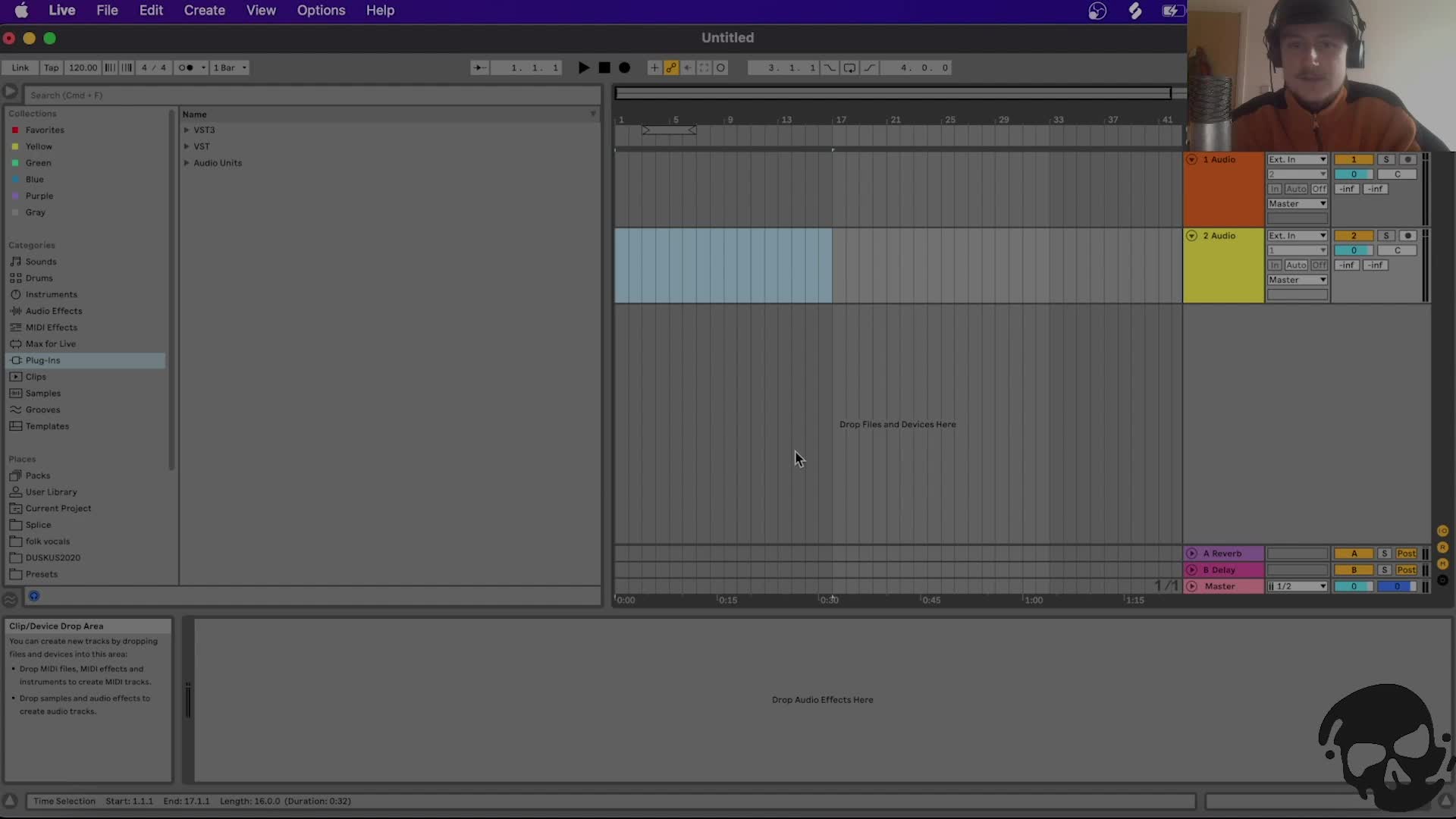Set 1 Audio monitoring to Off
Screen dimensions: 1456x819
[1319, 189]
